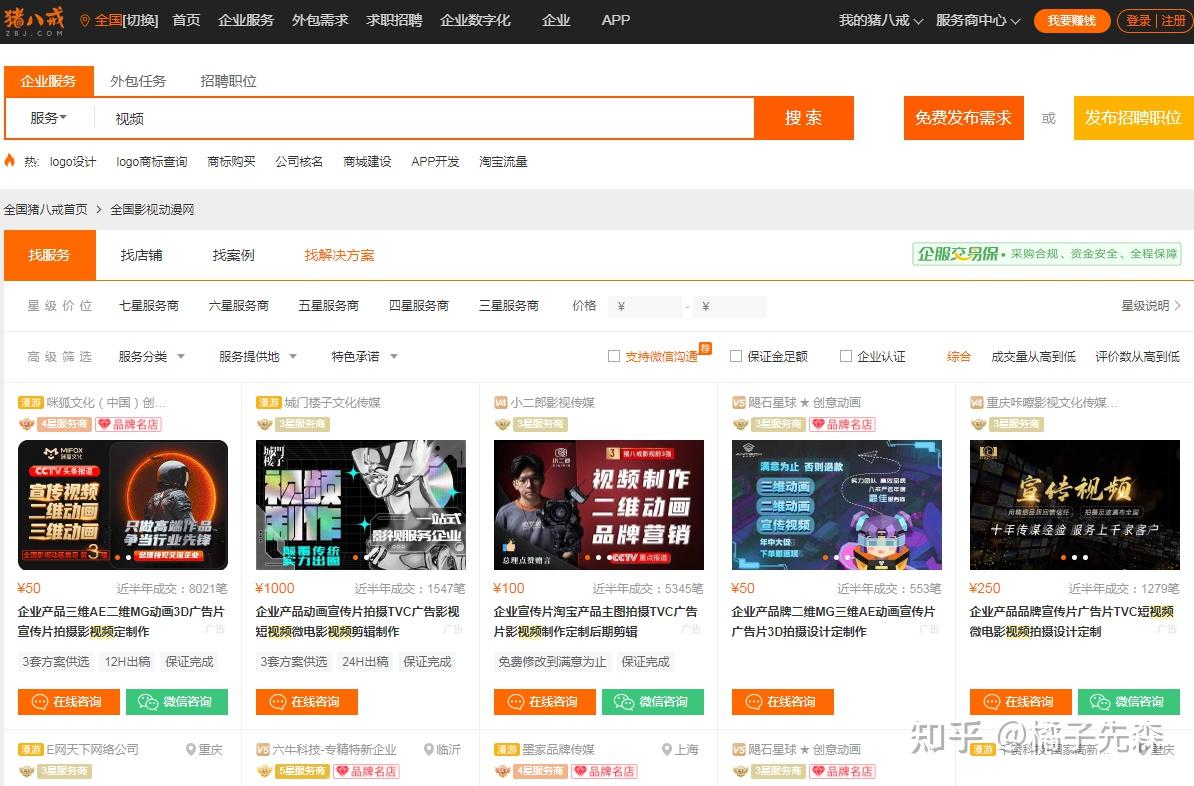Expand the 我的猪八戒 menu
This screenshot has height=786, width=1194.
[x=881, y=21]
